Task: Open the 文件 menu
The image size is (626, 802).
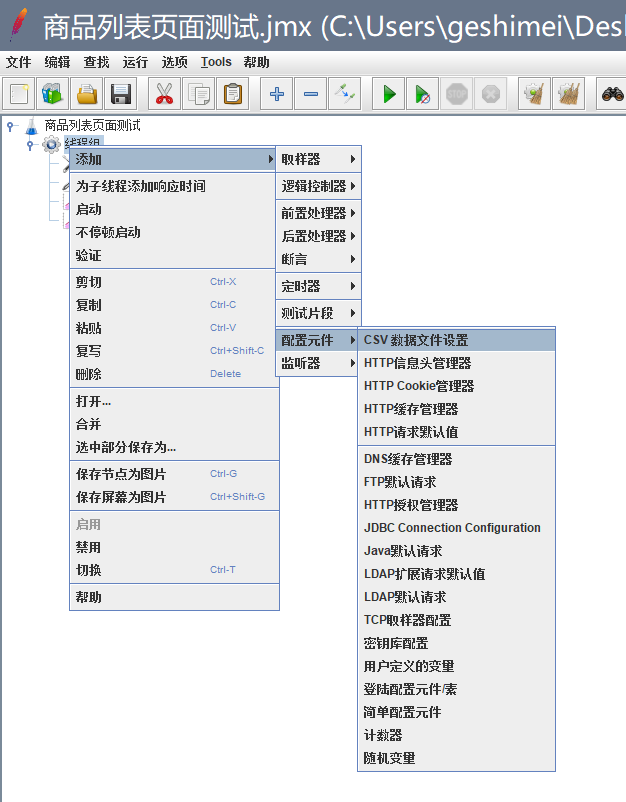Action: tap(18, 62)
